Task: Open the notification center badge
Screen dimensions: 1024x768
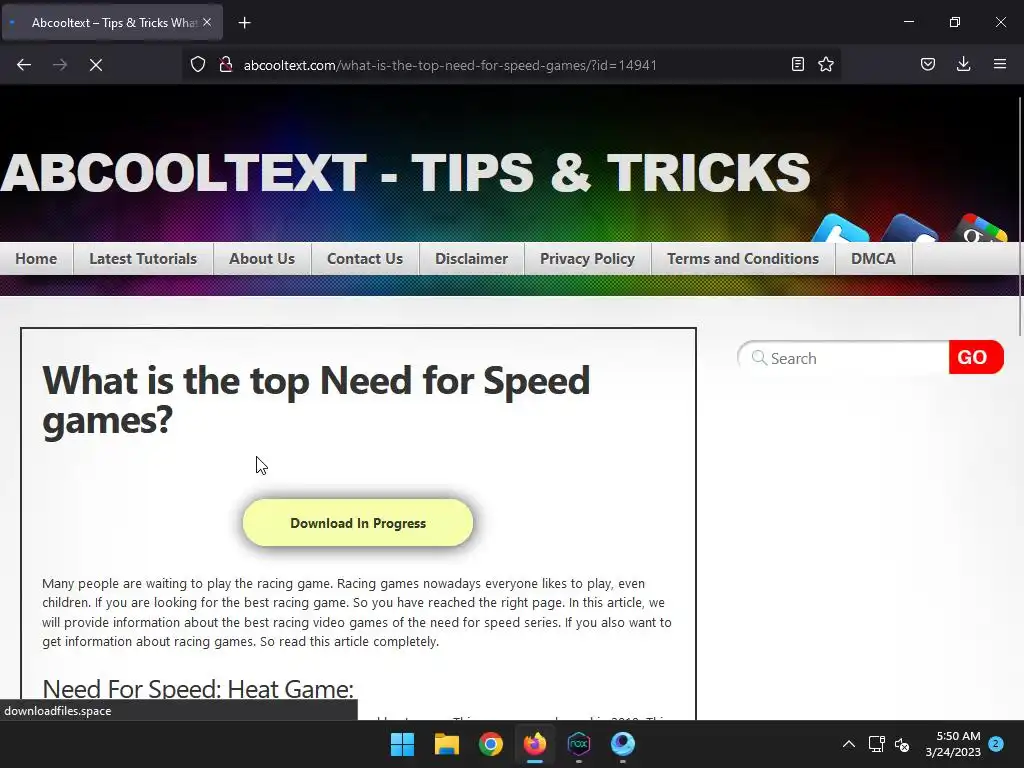Action: tap(996, 743)
